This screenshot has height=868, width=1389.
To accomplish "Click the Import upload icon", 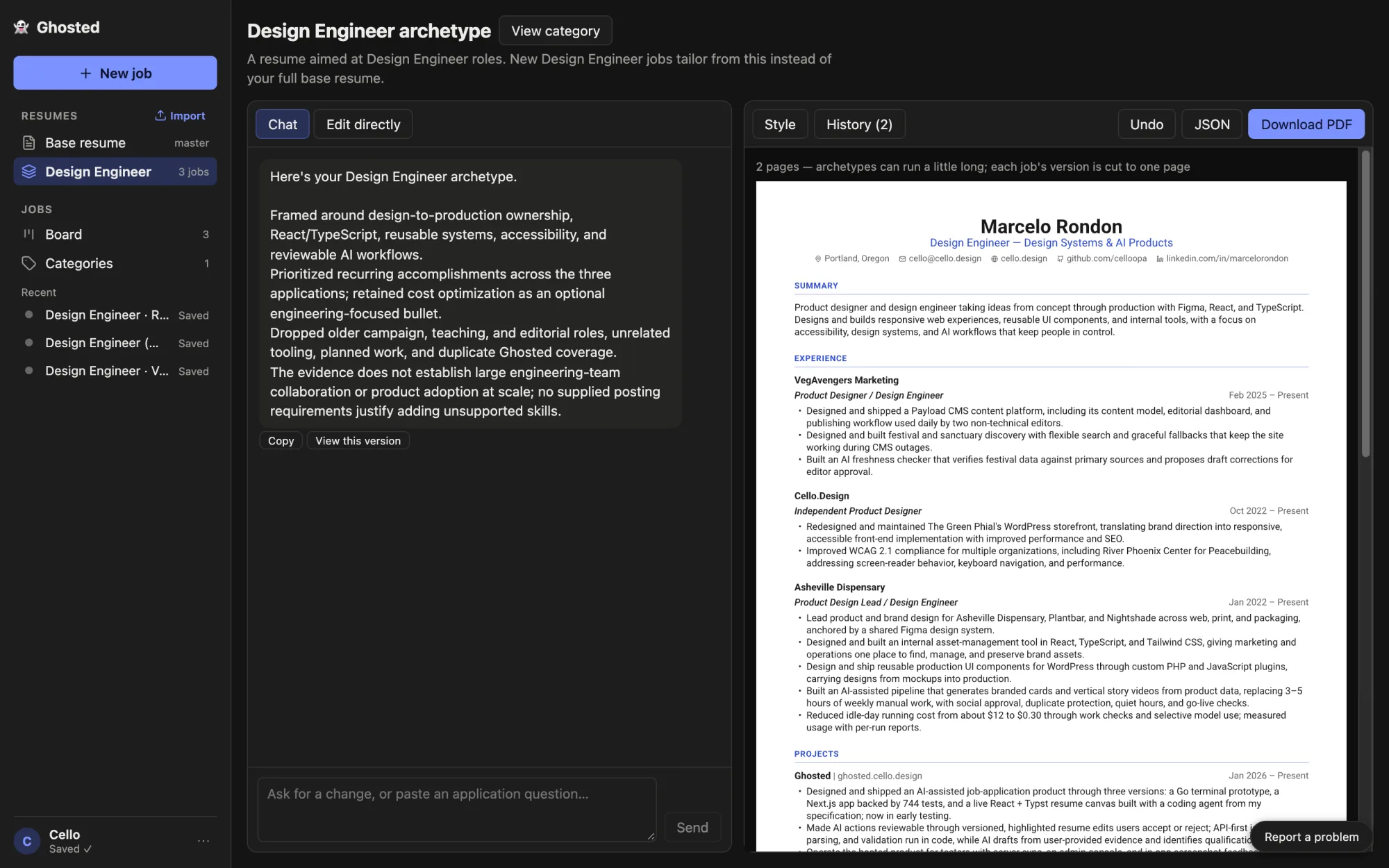I will click(160, 115).
